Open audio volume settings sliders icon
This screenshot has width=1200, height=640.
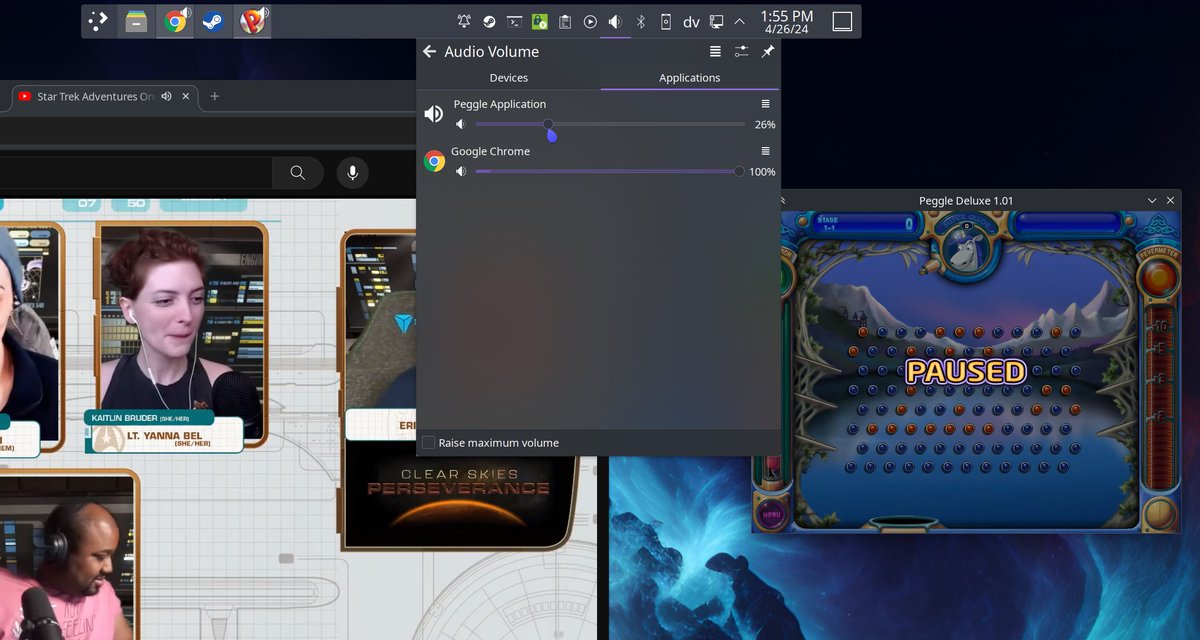pos(741,51)
